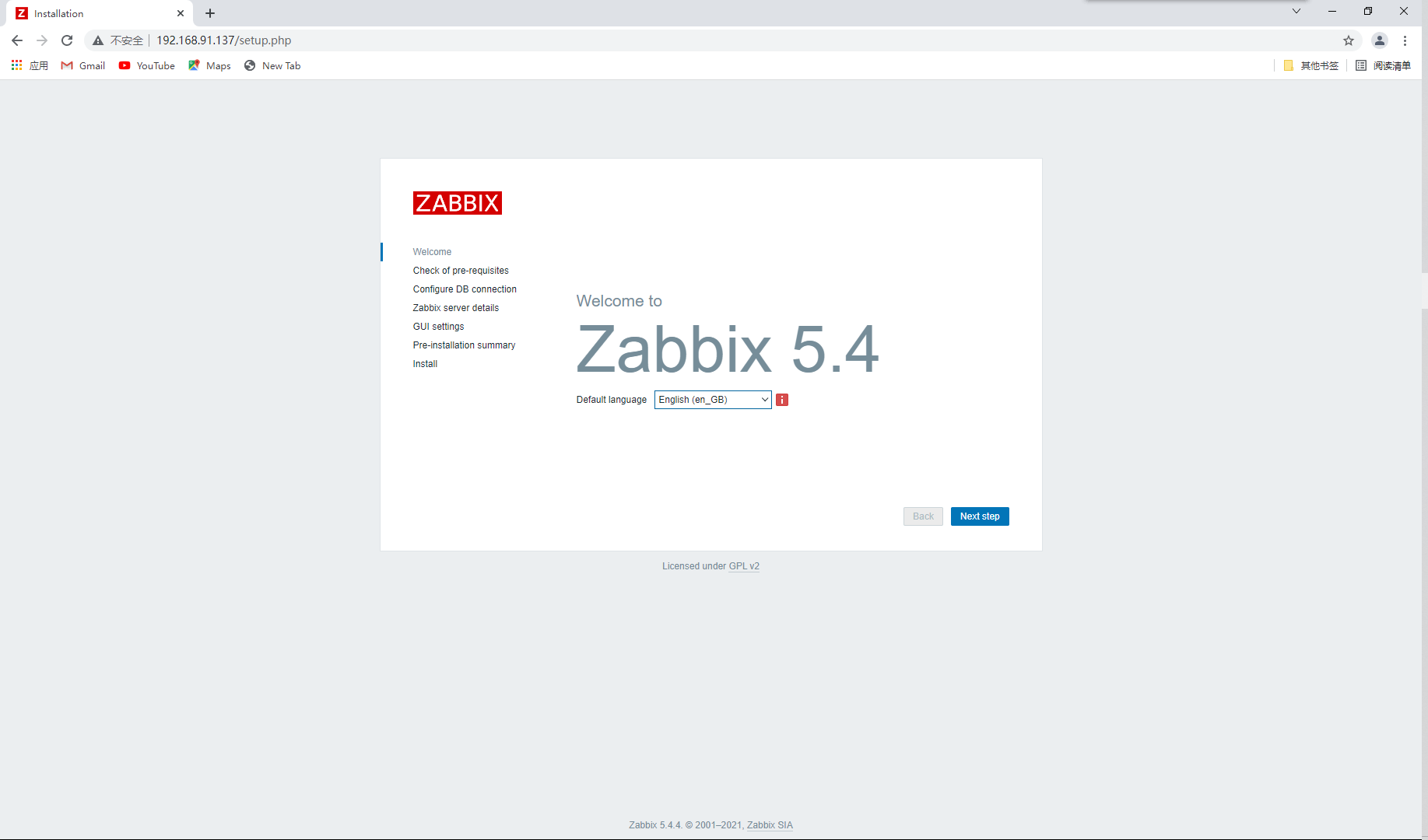Open the Maps bookmark

209,65
